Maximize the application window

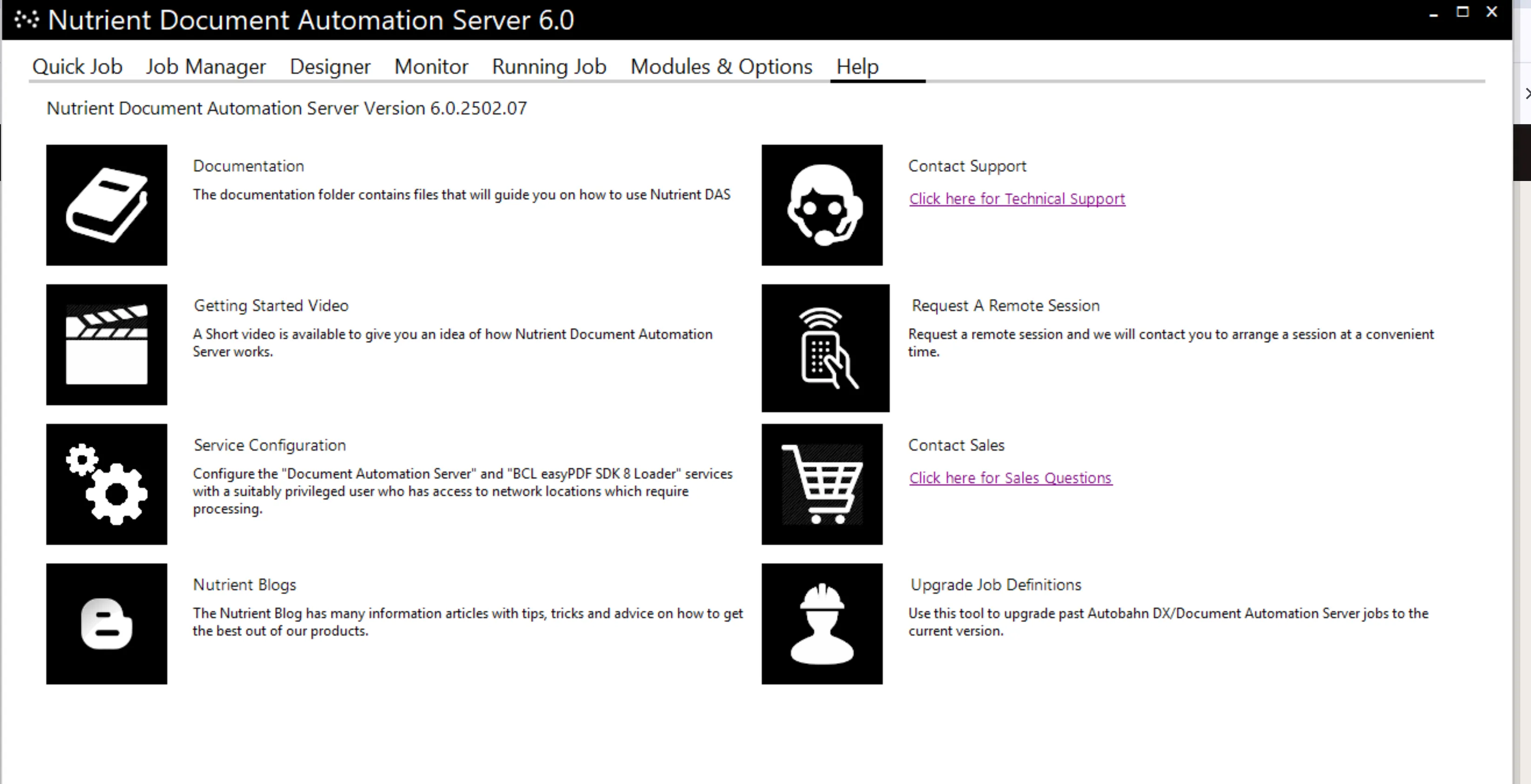[x=1463, y=12]
